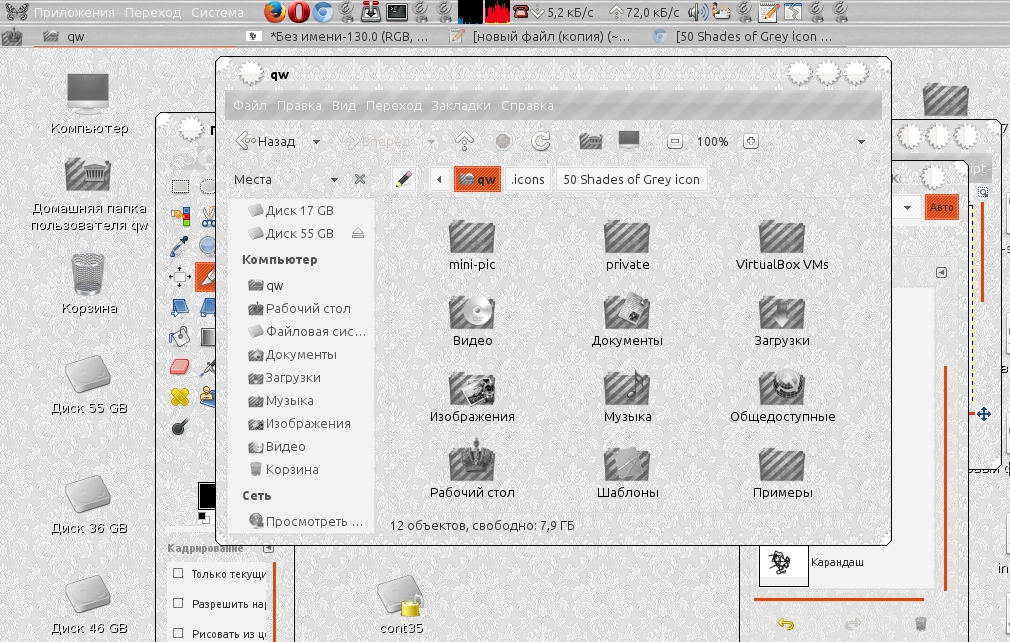Switch to the *Без имени-130.0 taskbar window
This screenshot has width=1010, height=642.
click(x=339, y=37)
